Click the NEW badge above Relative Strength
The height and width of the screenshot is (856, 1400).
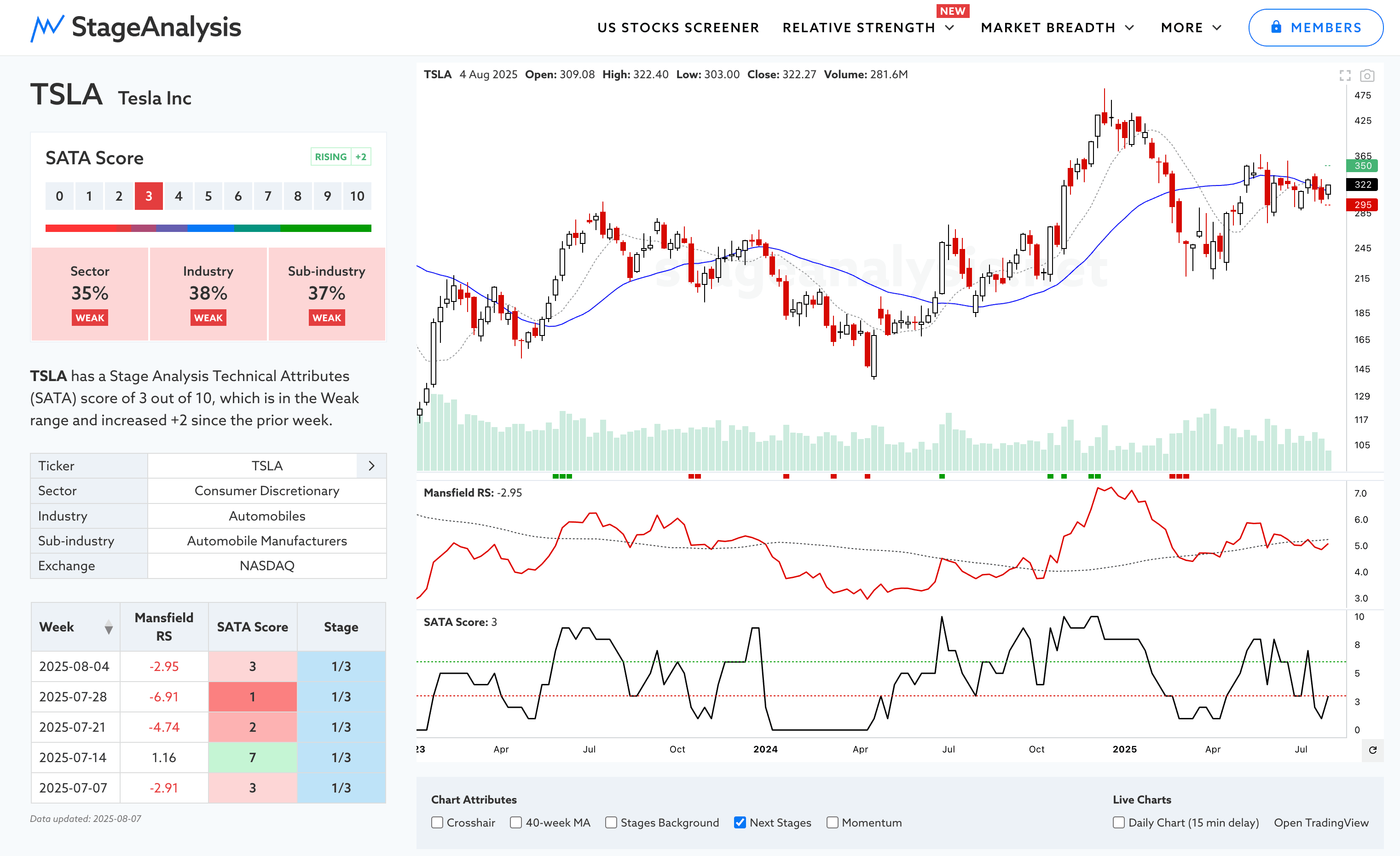[x=952, y=11]
